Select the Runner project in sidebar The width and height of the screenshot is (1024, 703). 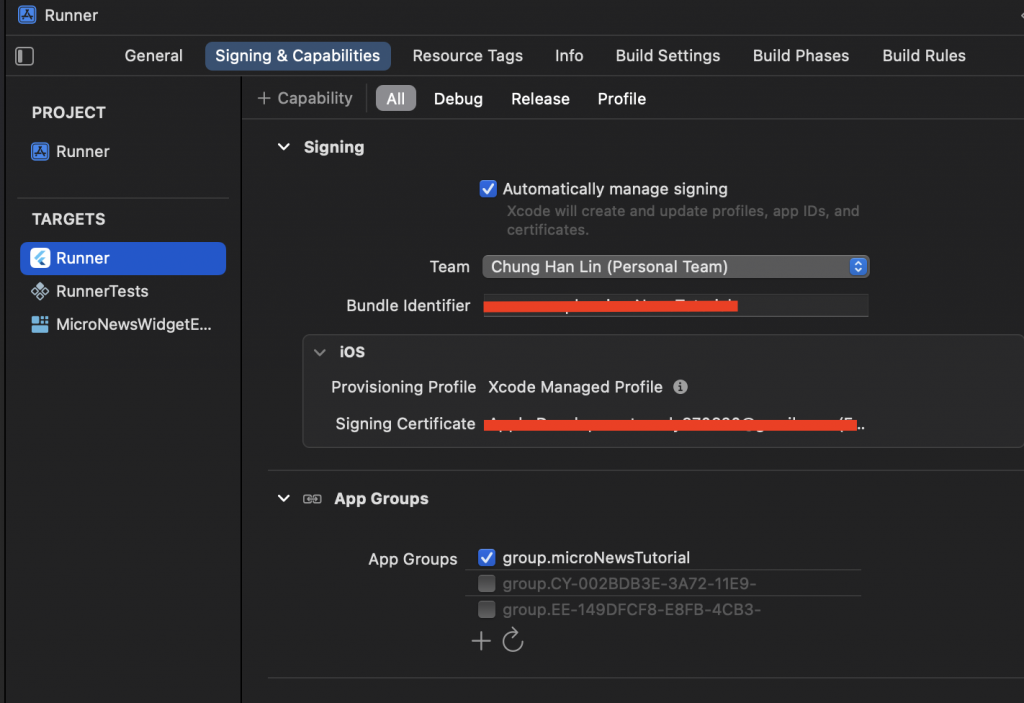(82, 152)
